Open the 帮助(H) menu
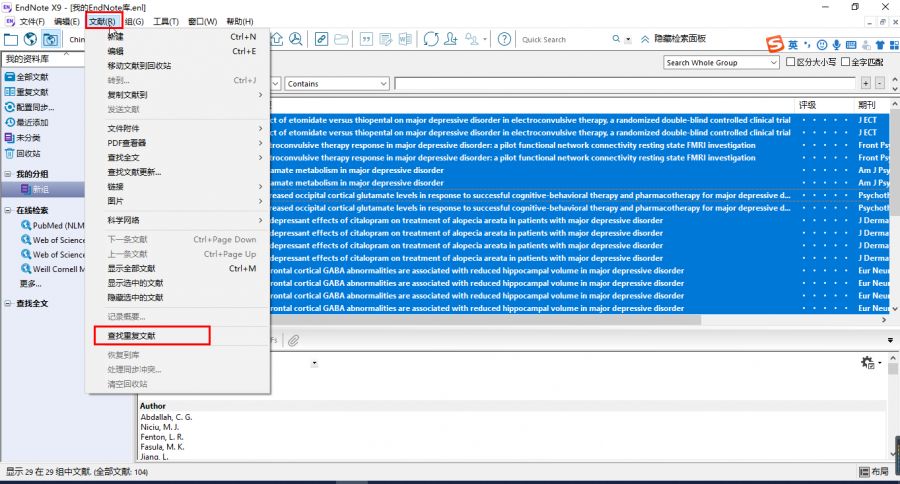Image resolution: width=900 pixels, height=484 pixels. point(239,21)
